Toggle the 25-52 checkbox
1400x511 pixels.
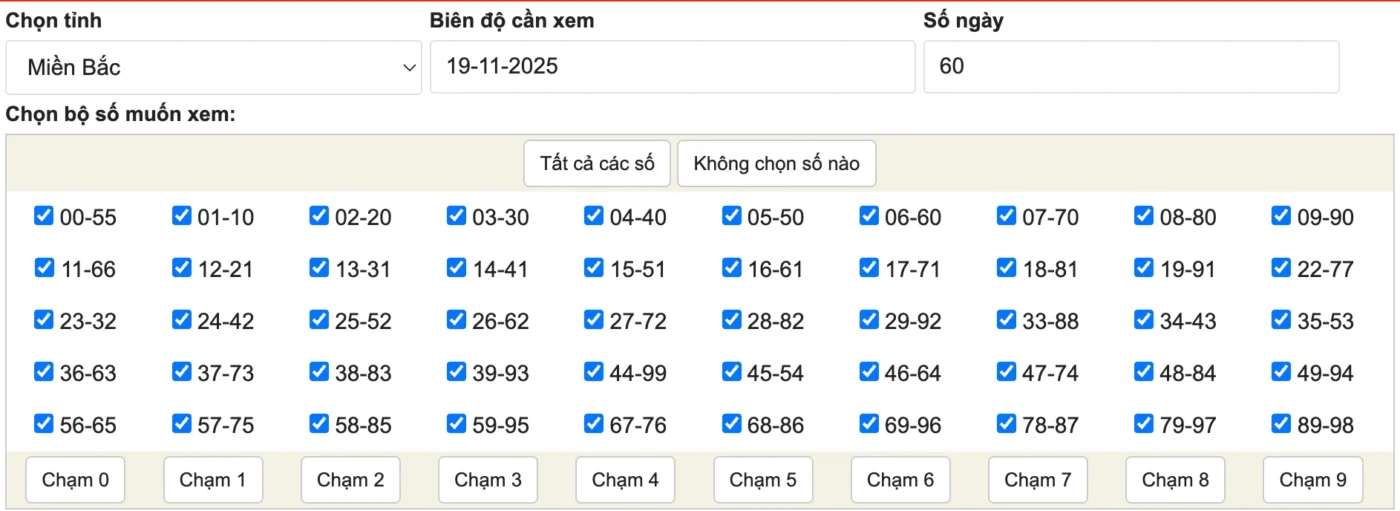319,320
